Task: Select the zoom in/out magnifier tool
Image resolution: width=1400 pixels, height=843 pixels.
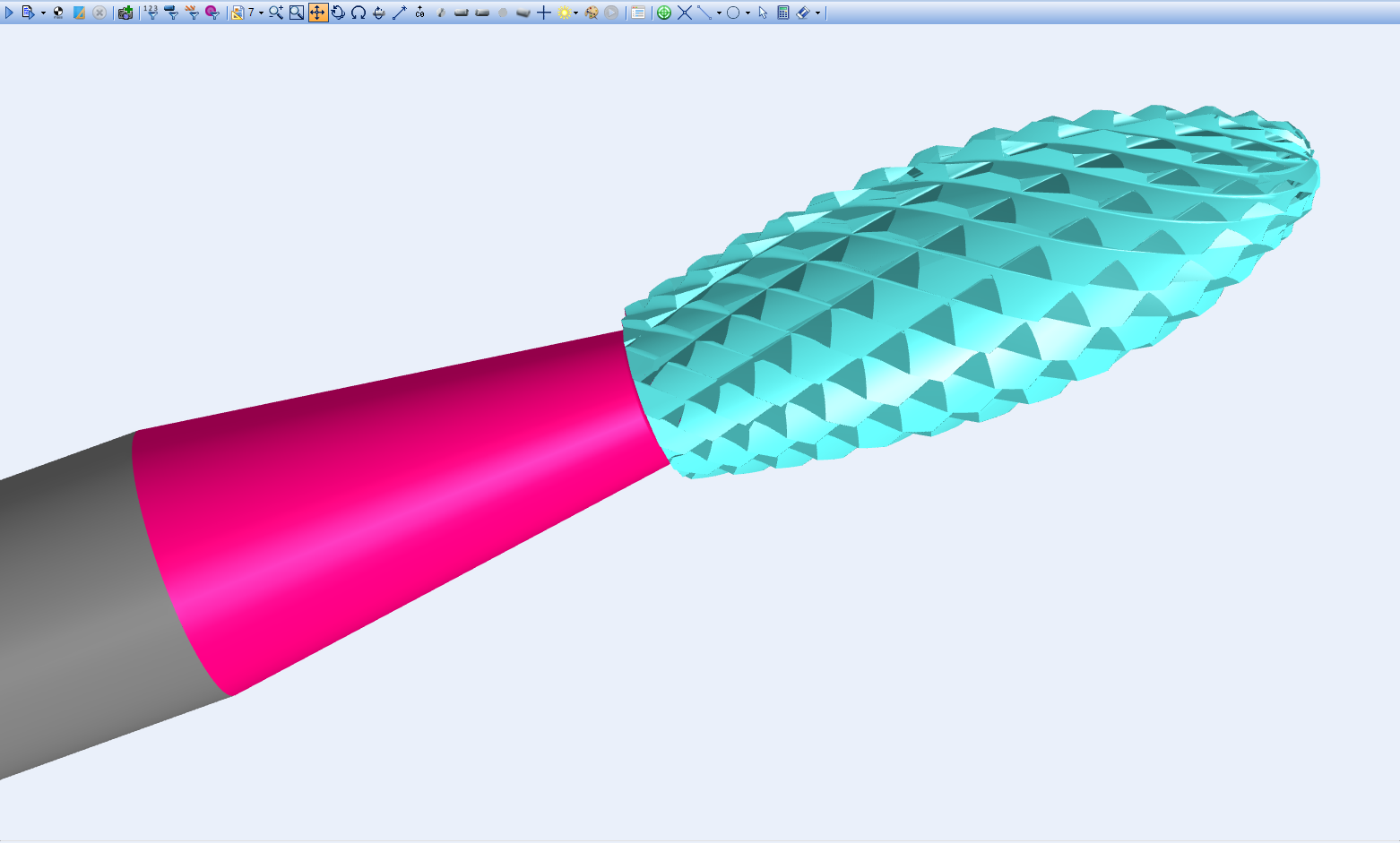Action: [x=276, y=13]
